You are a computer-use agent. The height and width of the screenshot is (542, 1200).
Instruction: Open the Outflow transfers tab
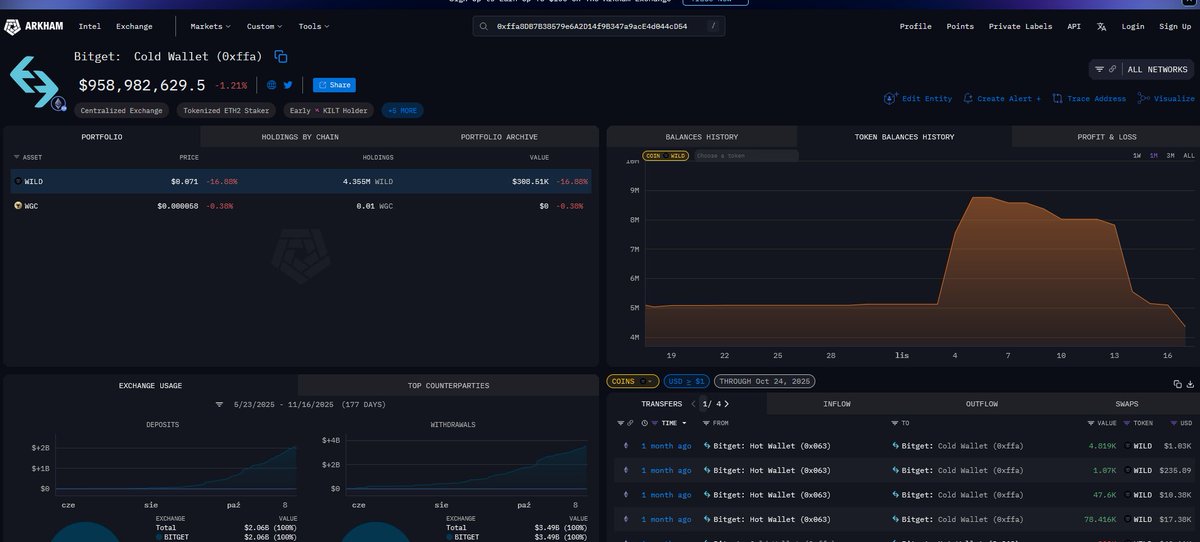(x=982, y=404)
